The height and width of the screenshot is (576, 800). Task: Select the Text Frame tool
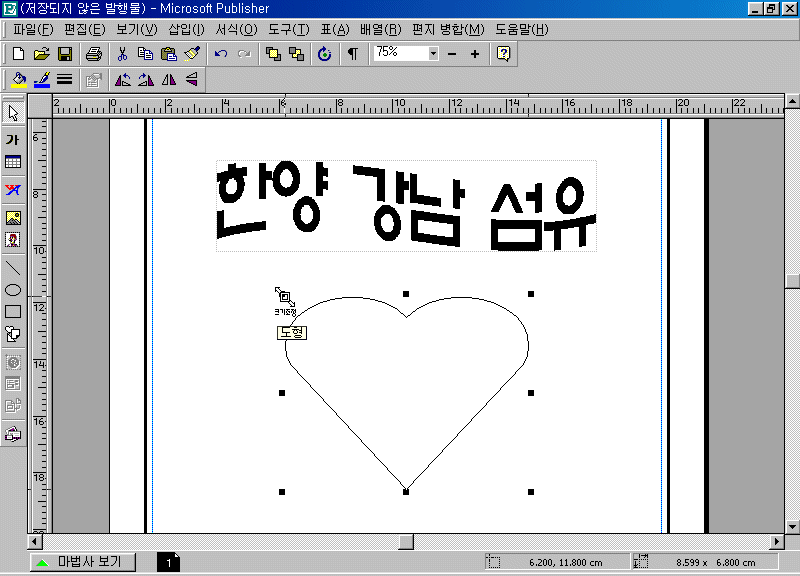coord(13,139)
